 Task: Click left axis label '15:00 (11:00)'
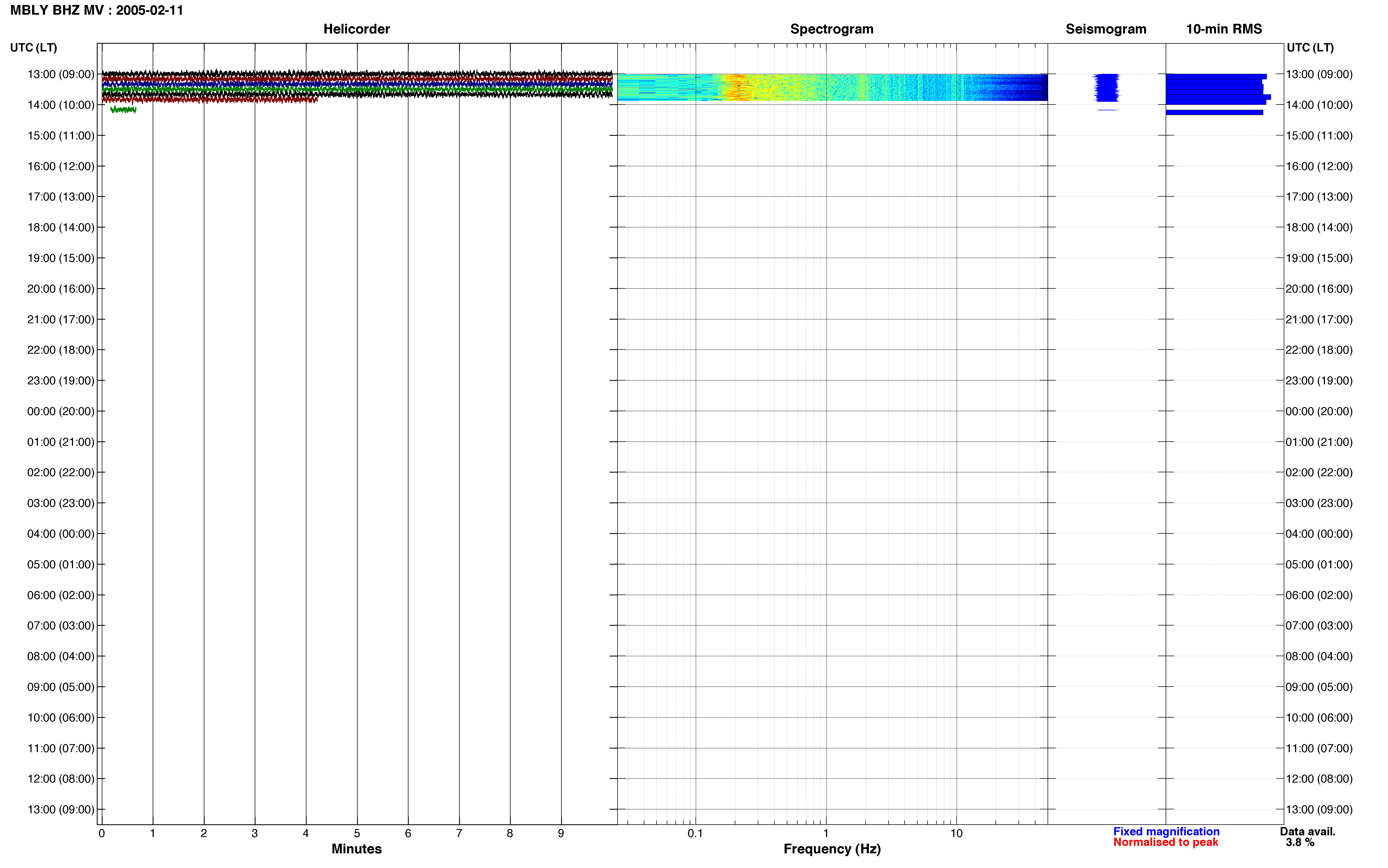pyautogui.click(x=61, y=135)
